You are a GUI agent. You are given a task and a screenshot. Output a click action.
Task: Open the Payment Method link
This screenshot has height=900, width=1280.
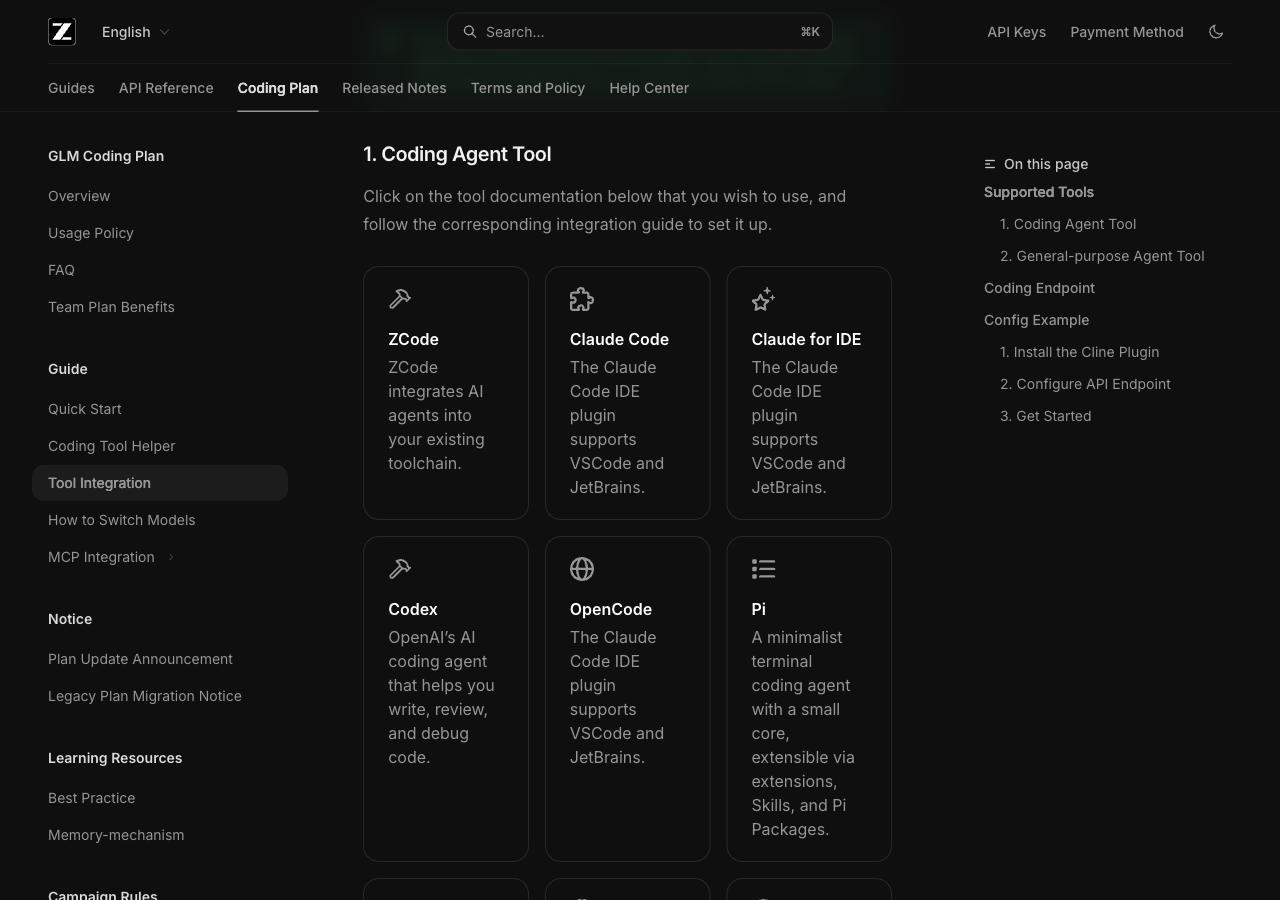pos(1127,32)
